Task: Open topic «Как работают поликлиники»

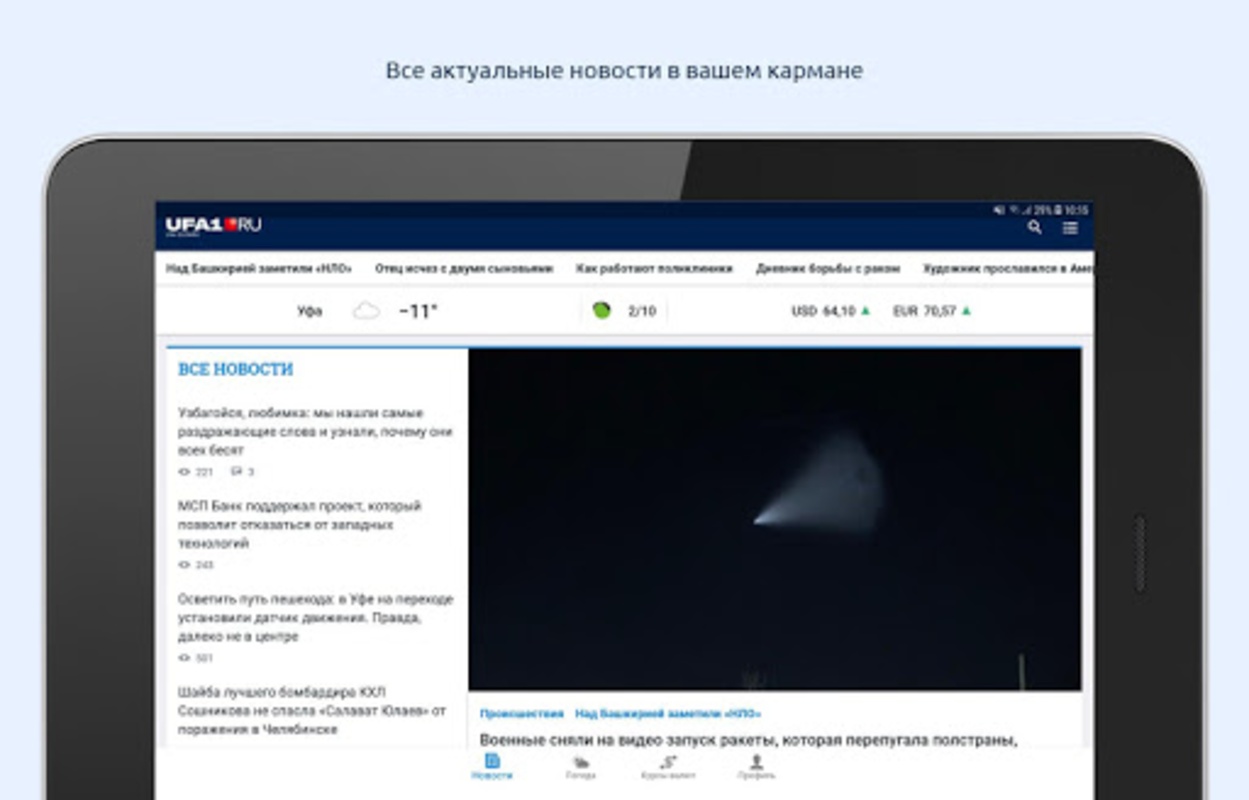Action: point(654,268)
